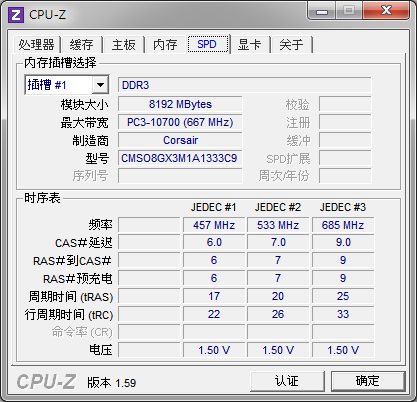Click the 457 MHz frequency cell
Viewport: 417px width, 402px height.
click(x=214, y=225)
